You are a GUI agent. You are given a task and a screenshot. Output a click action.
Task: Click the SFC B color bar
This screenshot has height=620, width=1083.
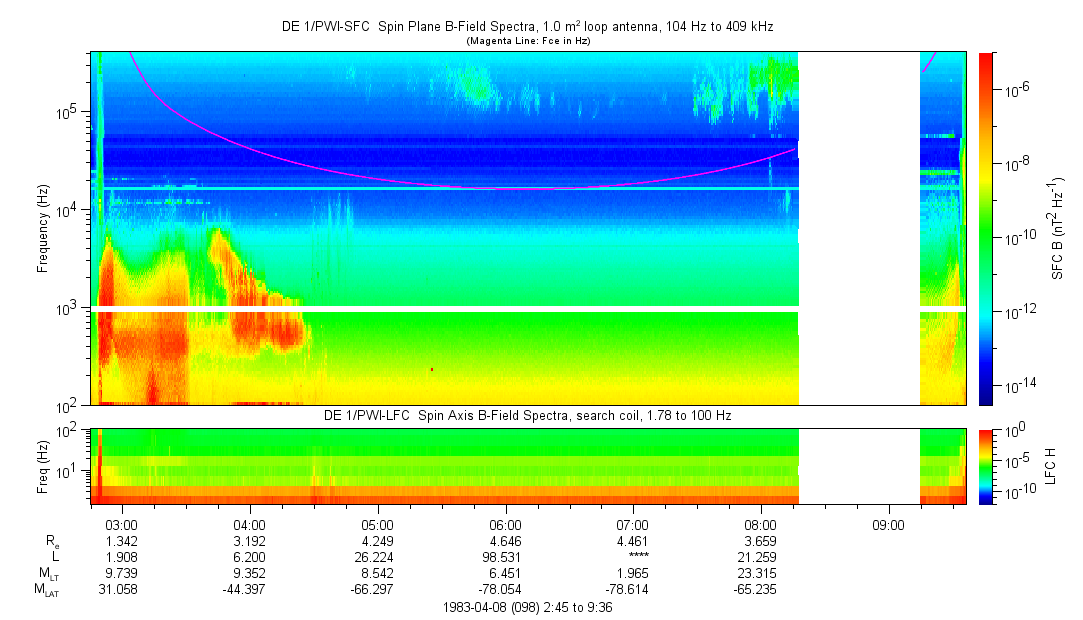click(986, 229)
